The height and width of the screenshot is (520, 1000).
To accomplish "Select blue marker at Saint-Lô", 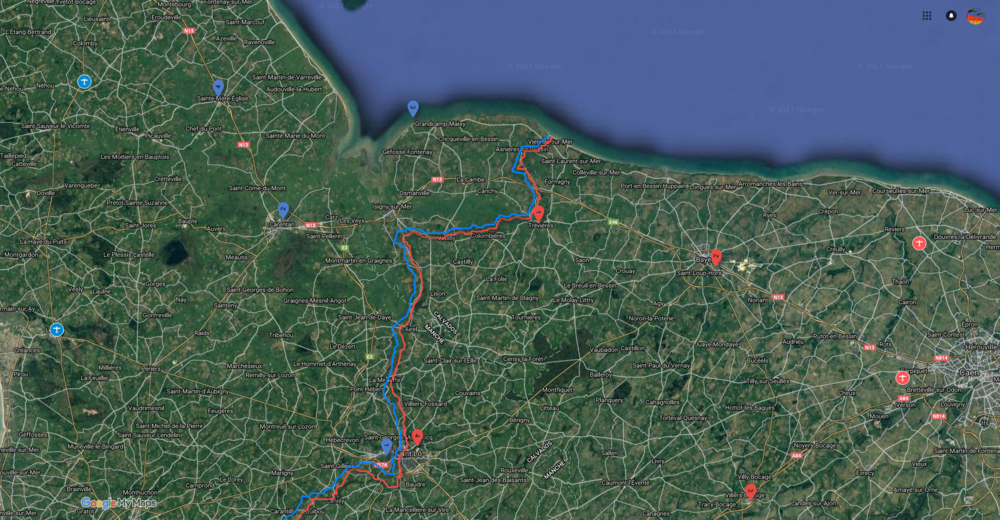I will click(386, 446).
